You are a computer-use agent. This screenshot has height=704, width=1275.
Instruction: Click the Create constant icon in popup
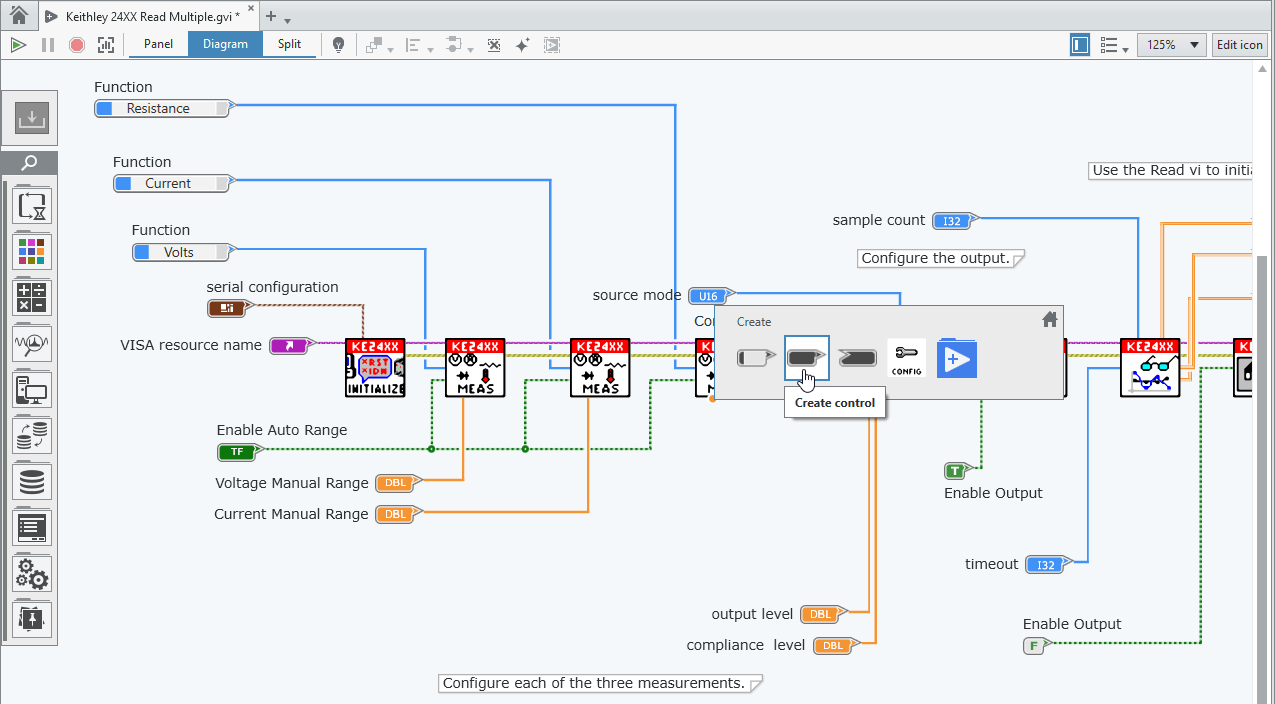(x=755, y=358)
